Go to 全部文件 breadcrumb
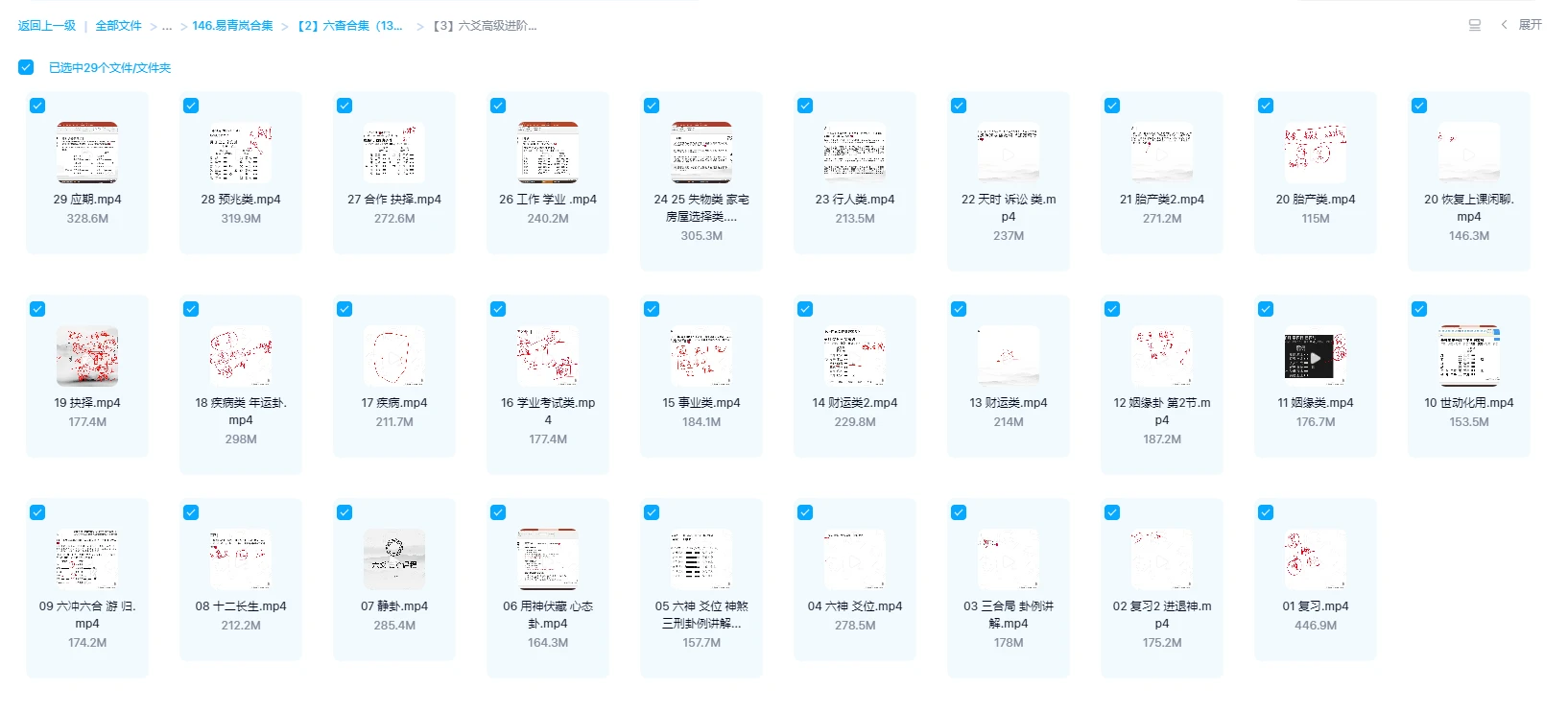 pos(118,26)
